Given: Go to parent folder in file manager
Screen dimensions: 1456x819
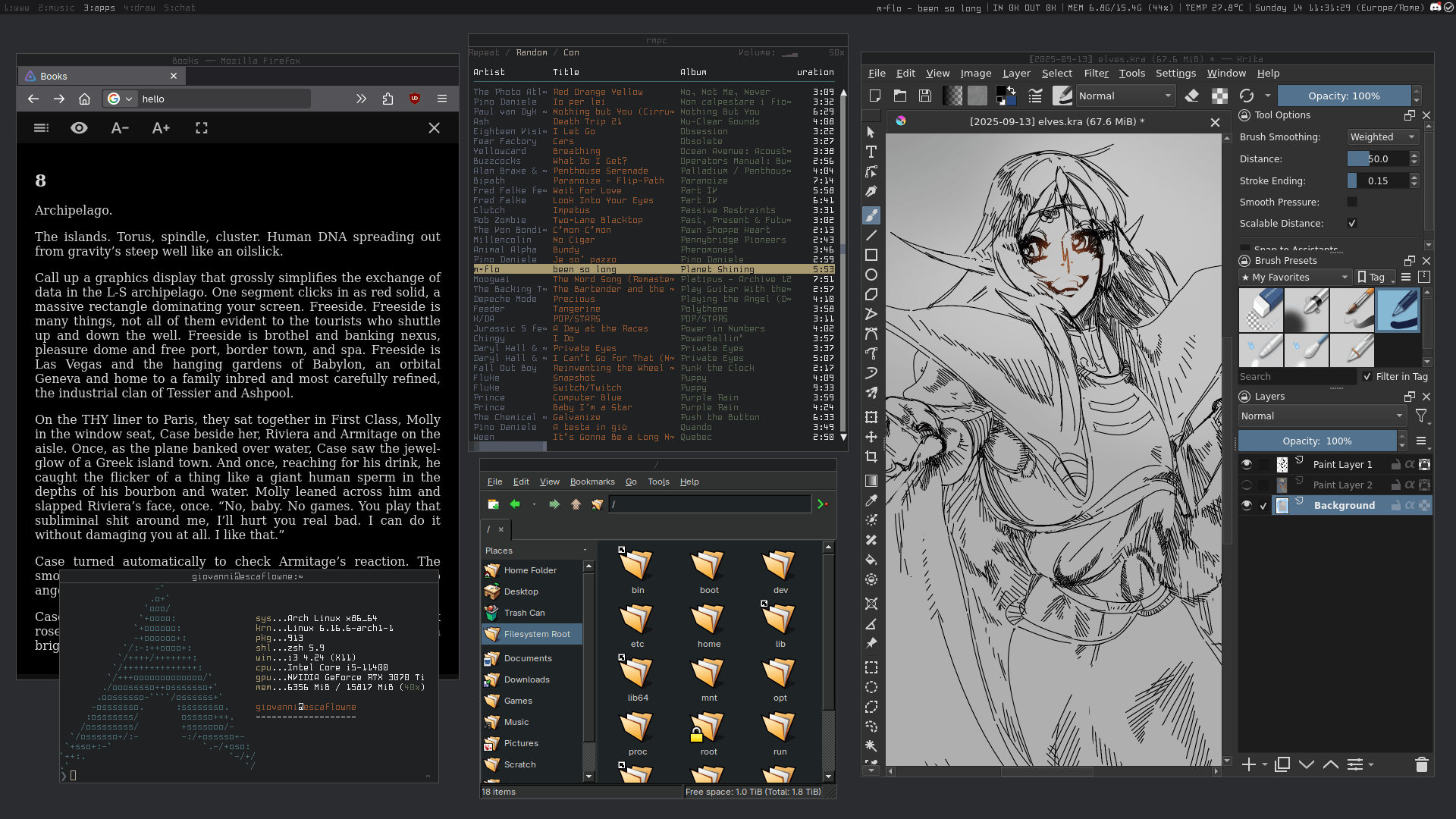Looking at the screenshot, I should [576, 504].
